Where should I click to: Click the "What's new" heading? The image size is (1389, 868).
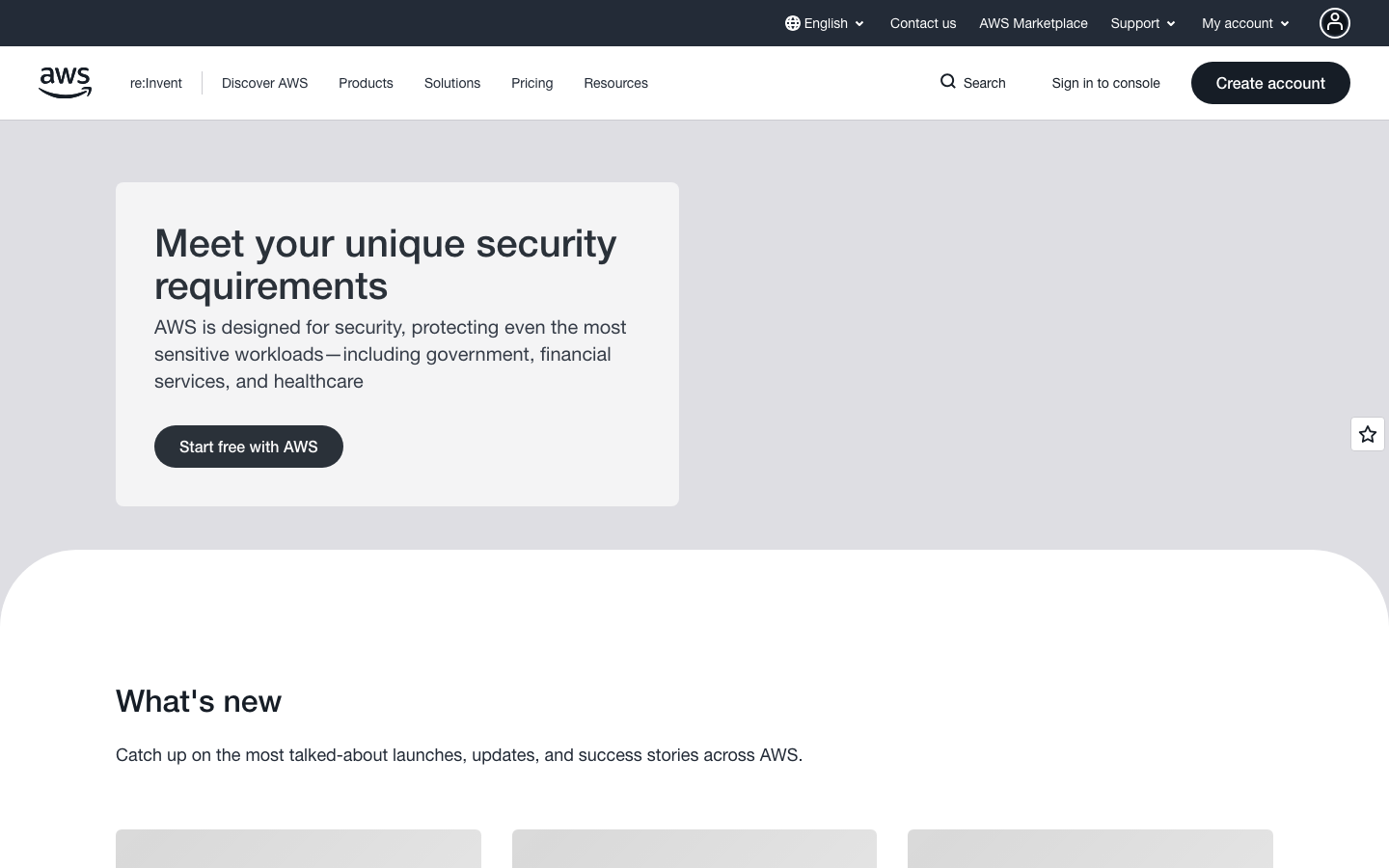click(x=199, y=701)
